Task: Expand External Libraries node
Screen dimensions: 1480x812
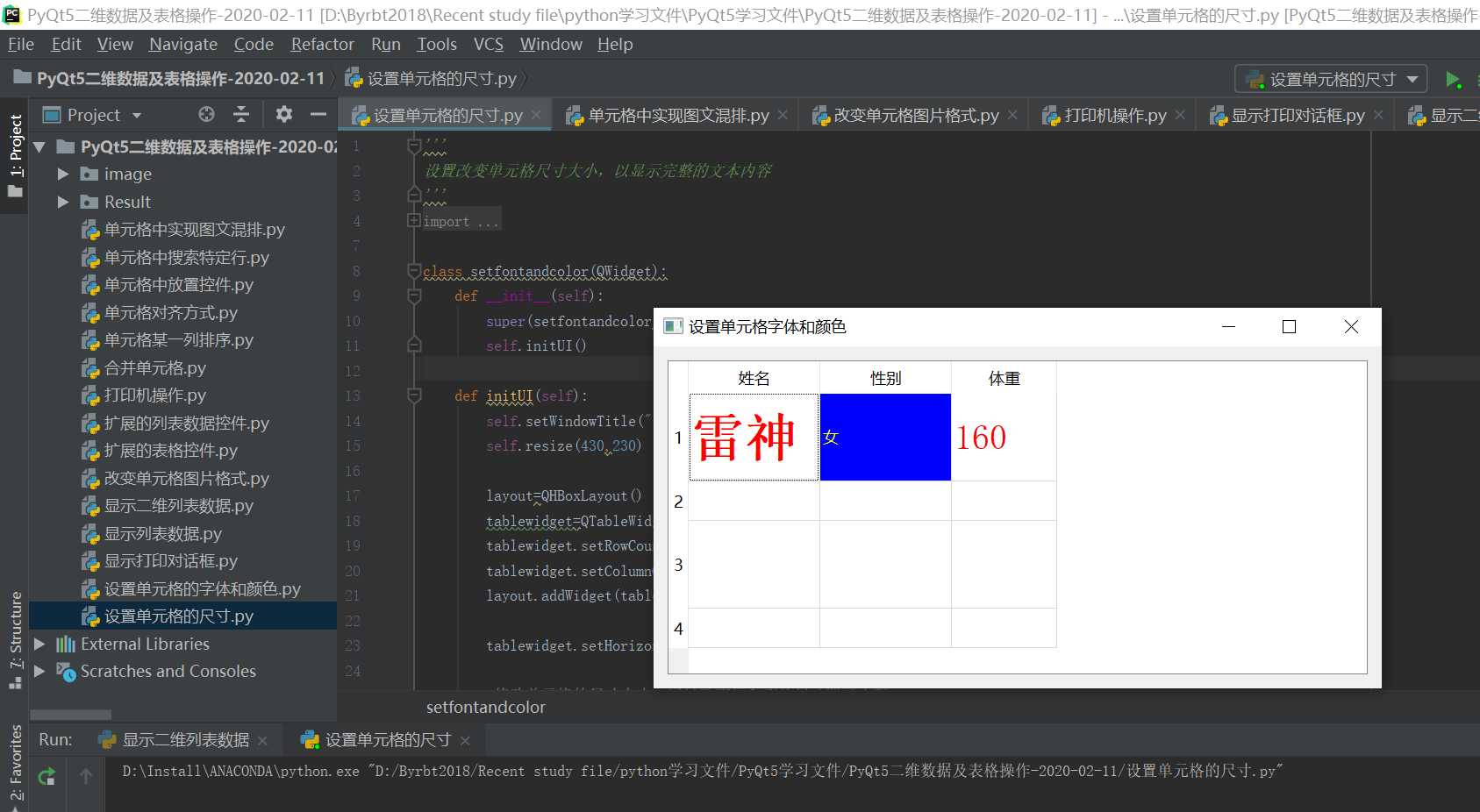Action: (x=39, y=644)
